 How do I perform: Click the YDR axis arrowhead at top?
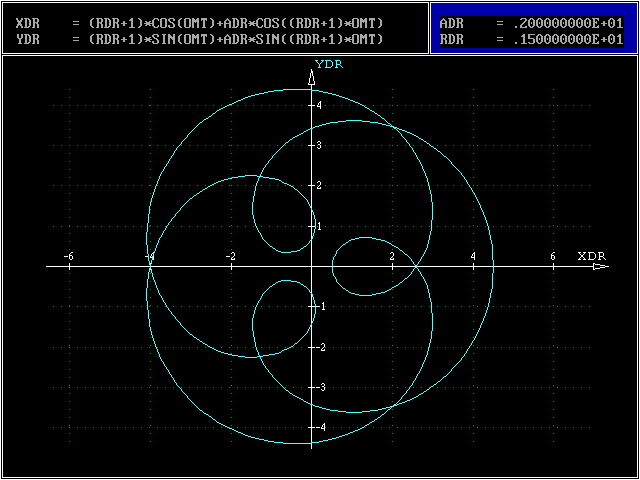(x=312, y=78)
